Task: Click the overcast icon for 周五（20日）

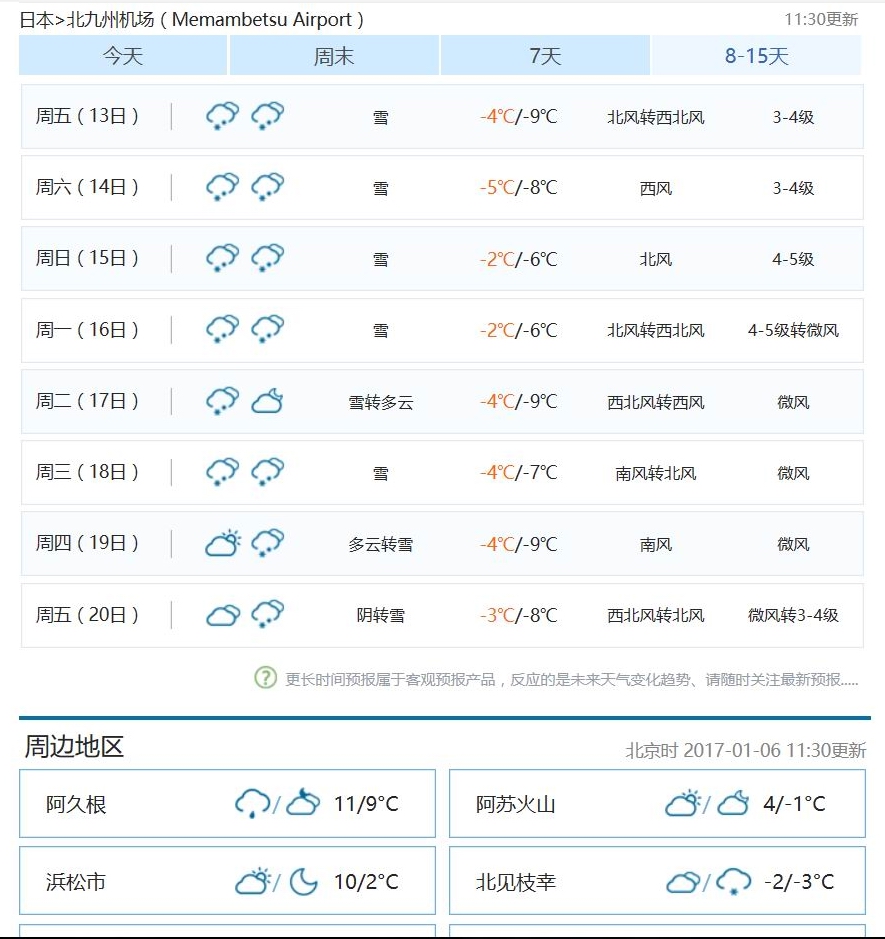Action: (222, 613)
